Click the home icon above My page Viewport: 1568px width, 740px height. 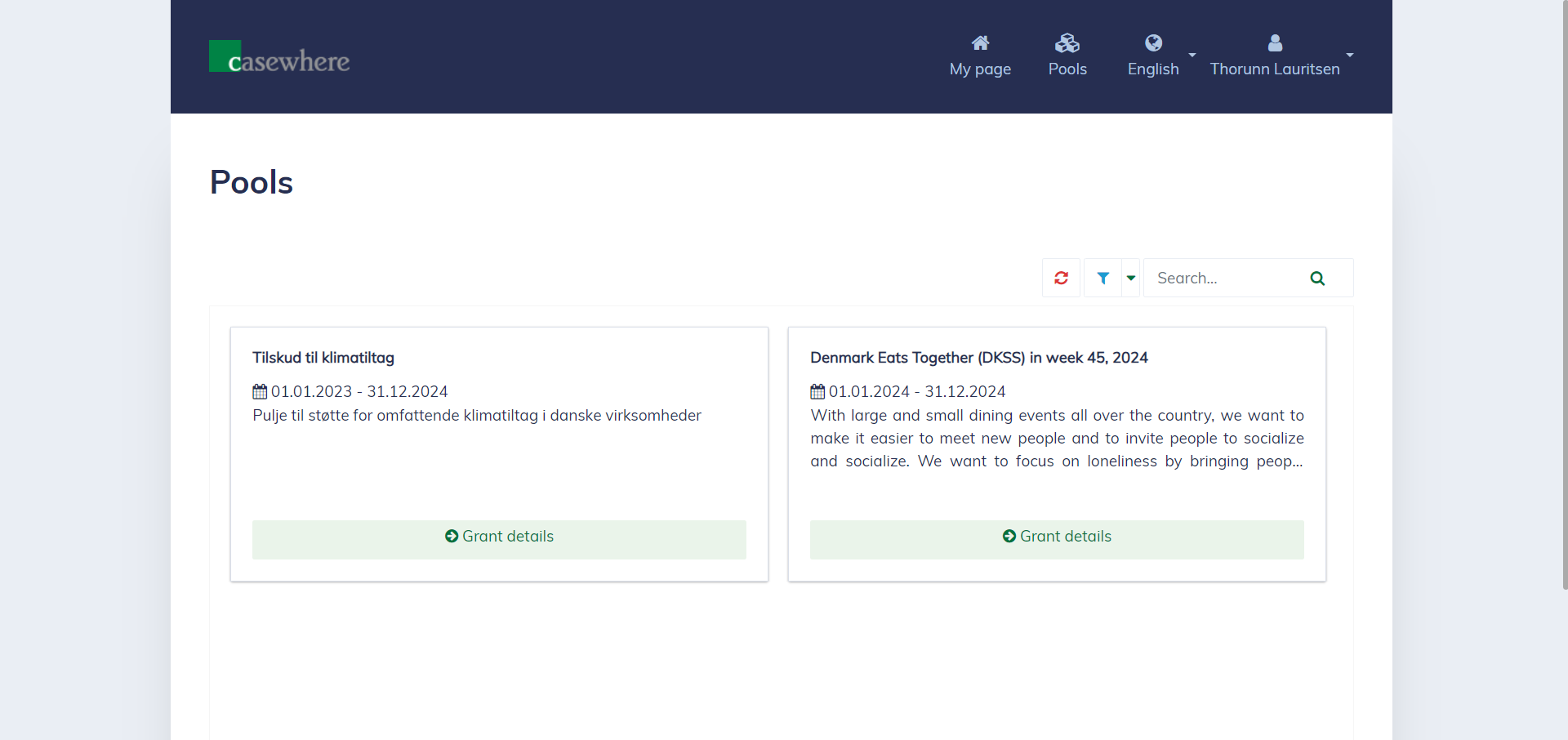pyautogui.click(x=980, y=42)
